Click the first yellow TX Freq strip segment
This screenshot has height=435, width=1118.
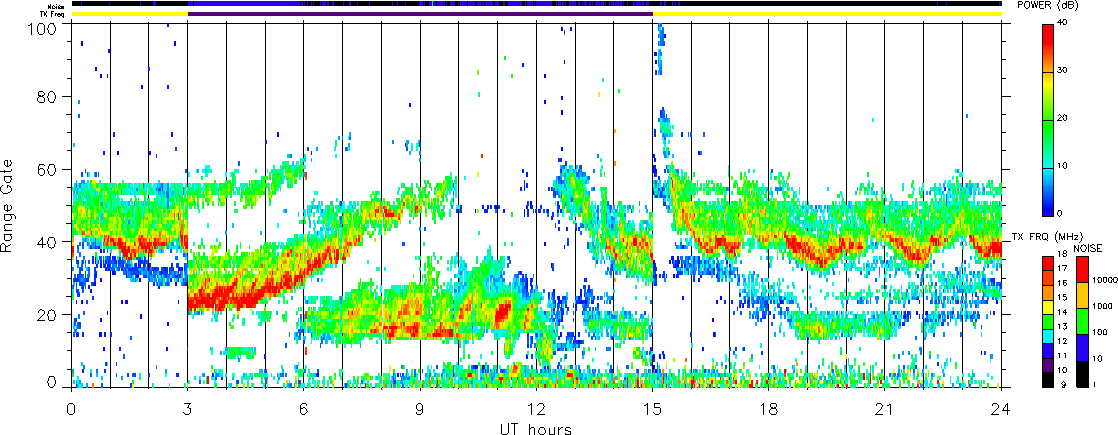click(129, 14)
